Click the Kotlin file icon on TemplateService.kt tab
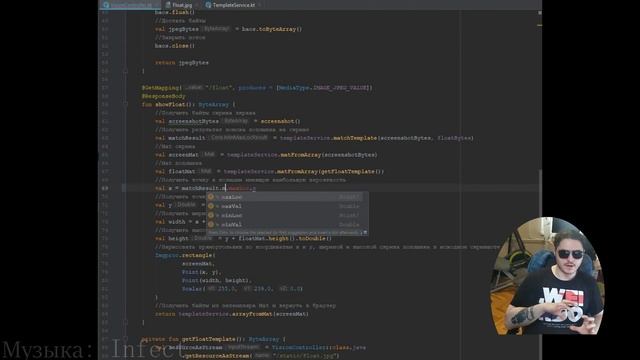The width and height of the screenshot is (640, 360). coord(208,5)
